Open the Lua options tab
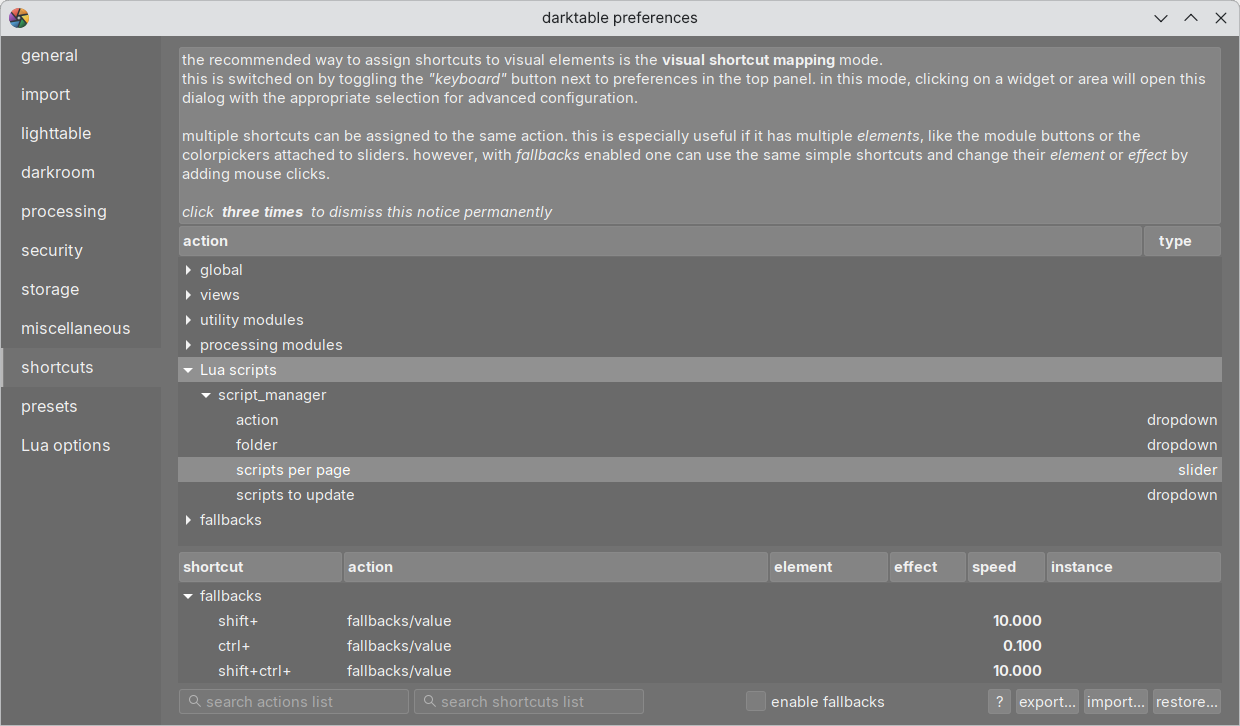Image resolution: width=1240 pixels, height=726 pixels. (x=81, y=446)
